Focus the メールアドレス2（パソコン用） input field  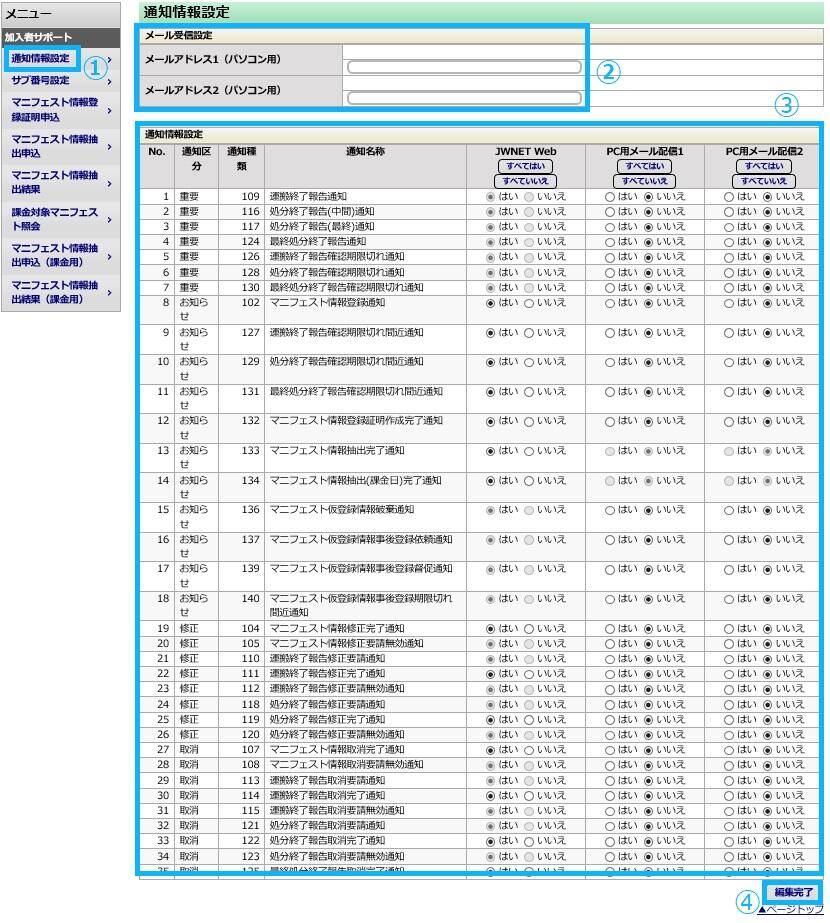pos(464,98)
